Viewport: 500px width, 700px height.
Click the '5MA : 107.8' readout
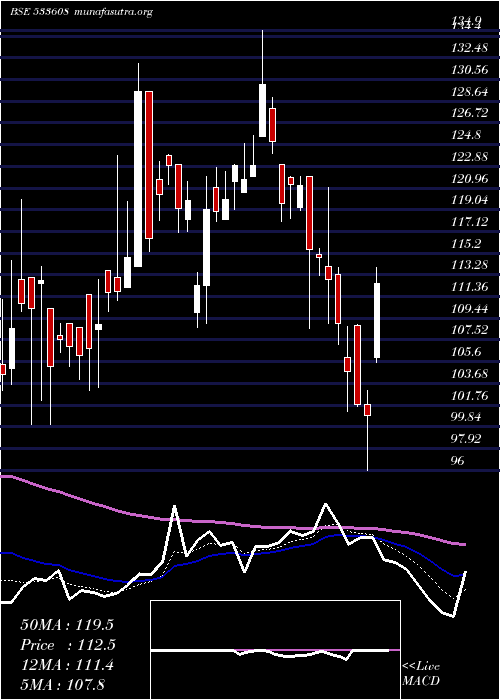tap(62, 684)
